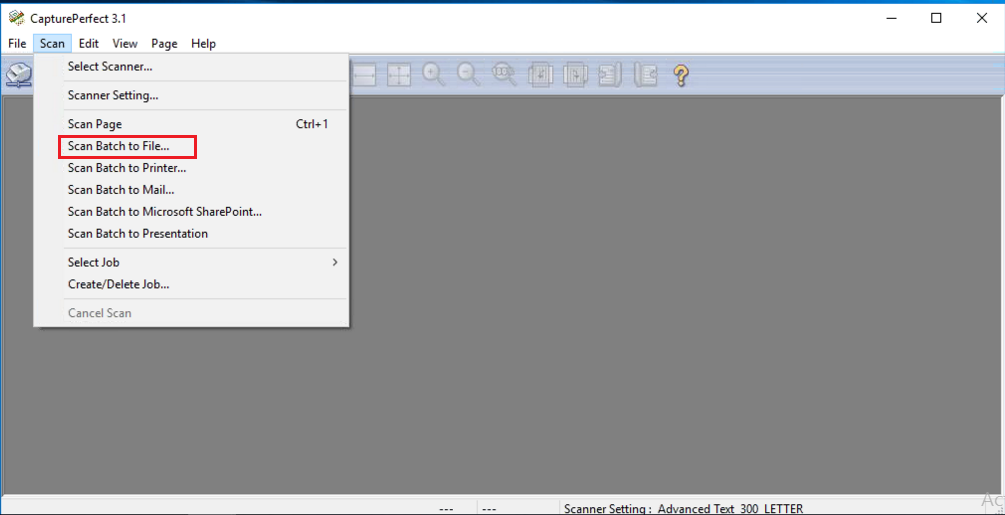1005x515 pixels.
Task: Minimize the CapturePerfect window
Action: click(x=891, y=18)
